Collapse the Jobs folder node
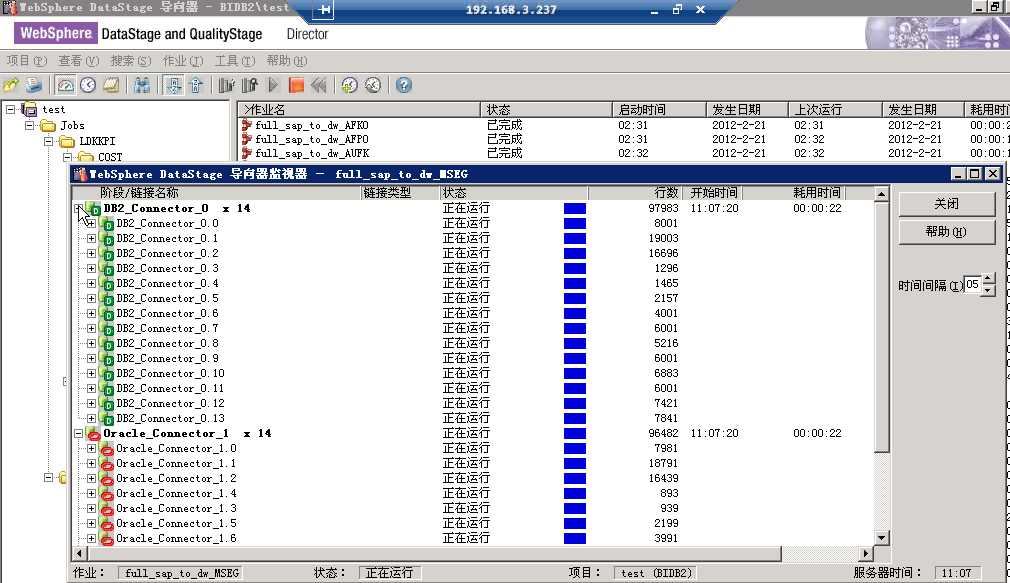 (x=30, y=125)
